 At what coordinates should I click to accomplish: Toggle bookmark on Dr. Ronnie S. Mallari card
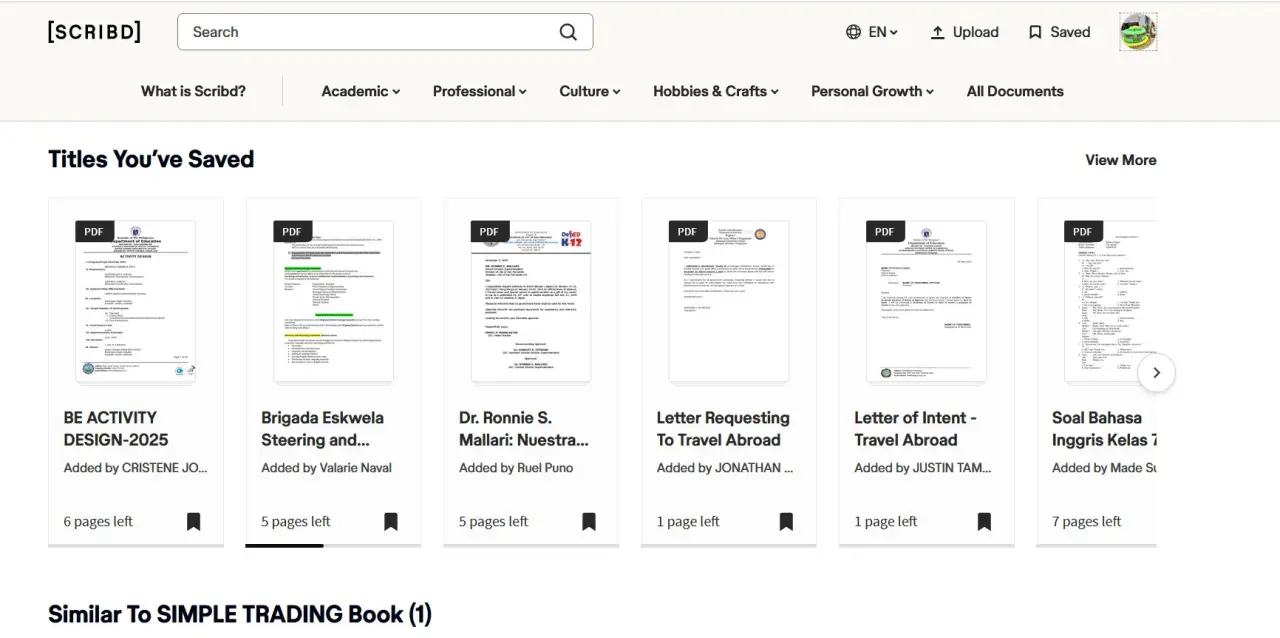click(589, 521)
